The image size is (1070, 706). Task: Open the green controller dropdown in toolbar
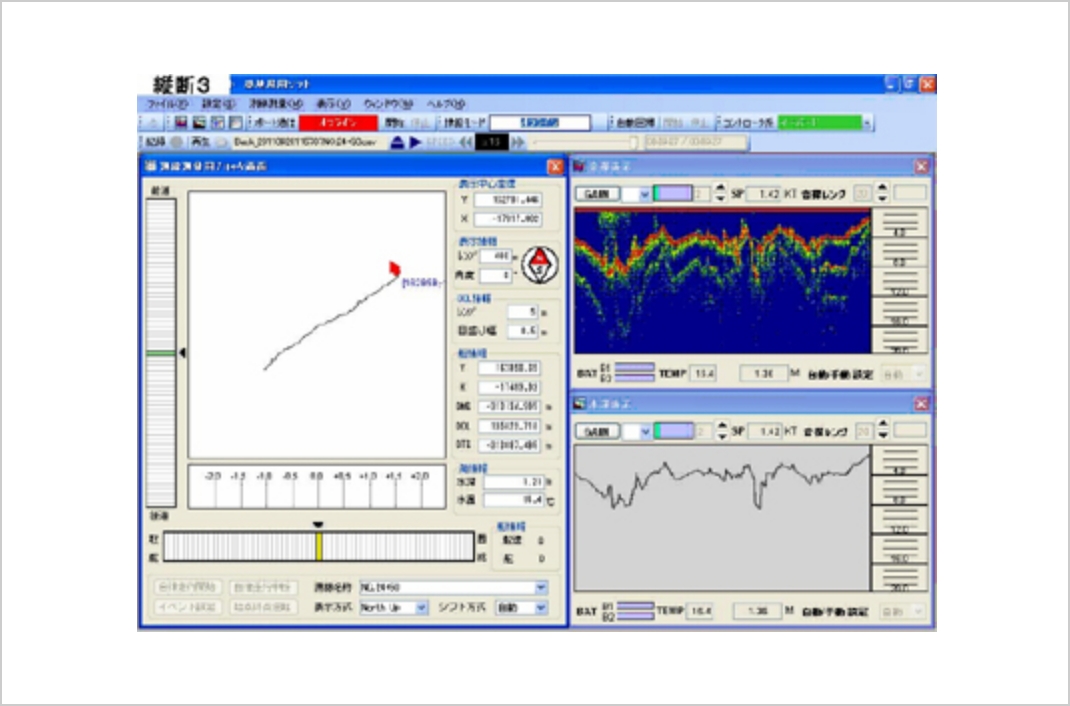pyautogui.click(x=867, y=122)
